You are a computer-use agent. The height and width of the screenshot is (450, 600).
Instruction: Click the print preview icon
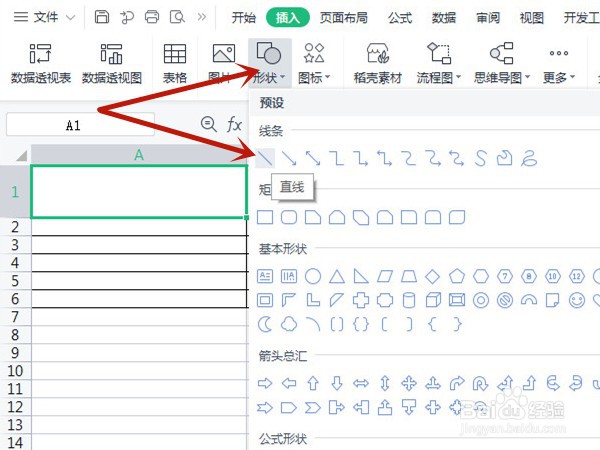(177, 17)
